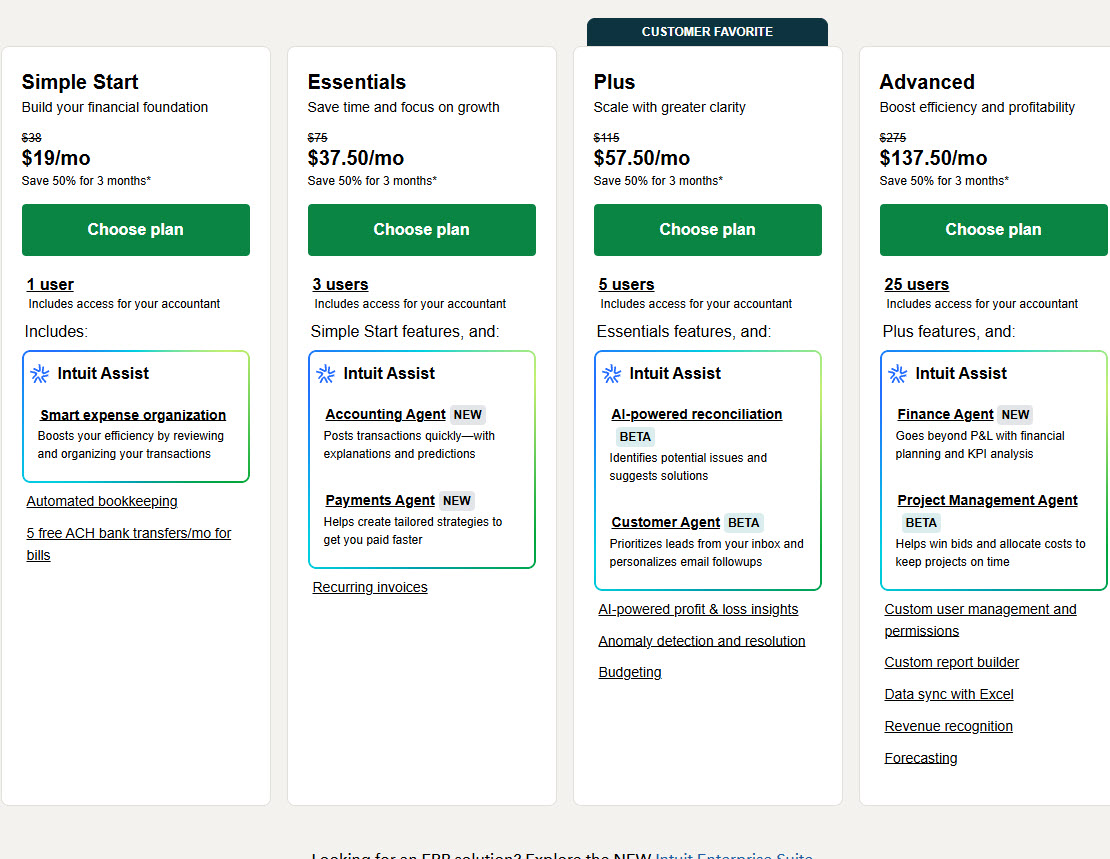1110x859 pixels.
Task: Click the NEW badge beside Payments Agent
Action: pos(457,501)
